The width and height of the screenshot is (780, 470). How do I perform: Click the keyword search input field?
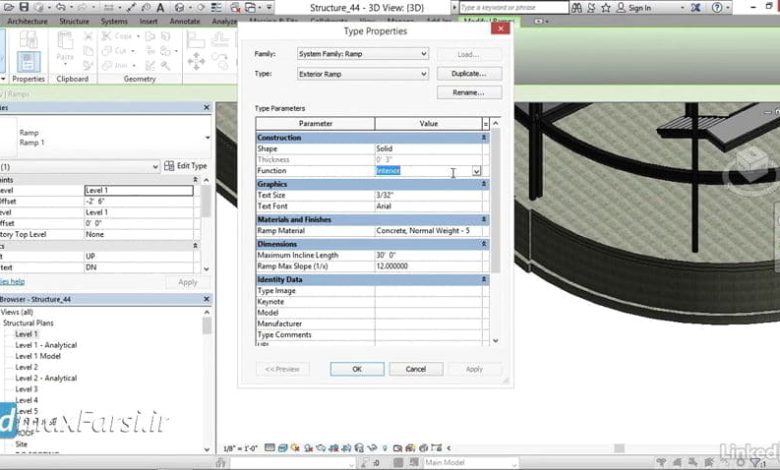513,7
